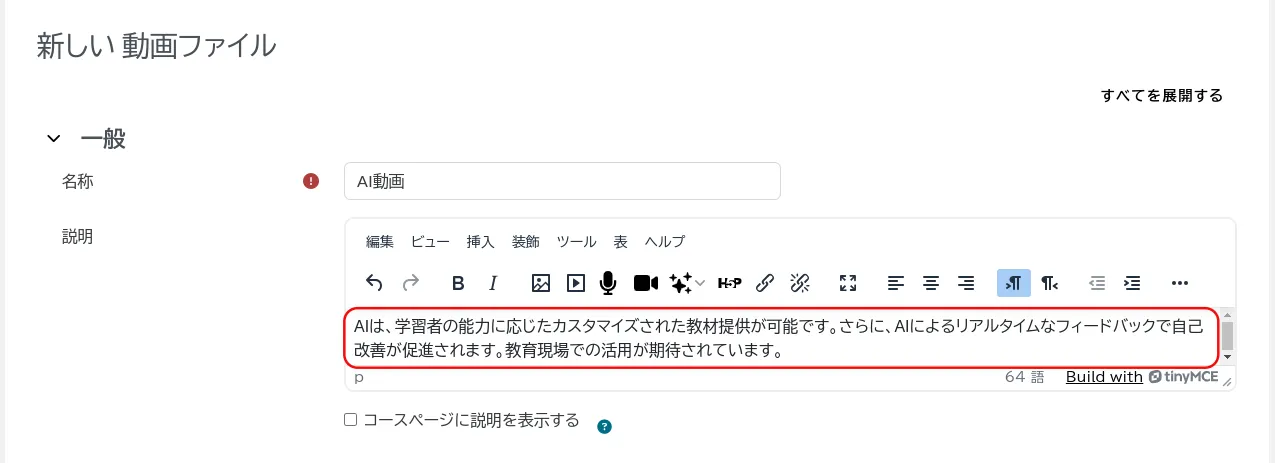Screen dimensions: 1275x463
Task: Open the 編集 menu
Action: click(x=380, y=241)
